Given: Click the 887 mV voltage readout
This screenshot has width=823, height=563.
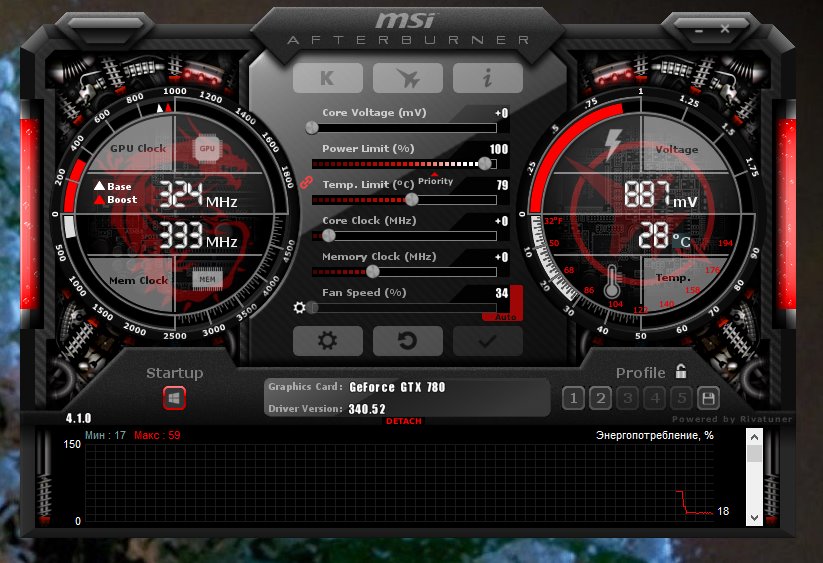Looking at the screenshot, I should [661, 195].
